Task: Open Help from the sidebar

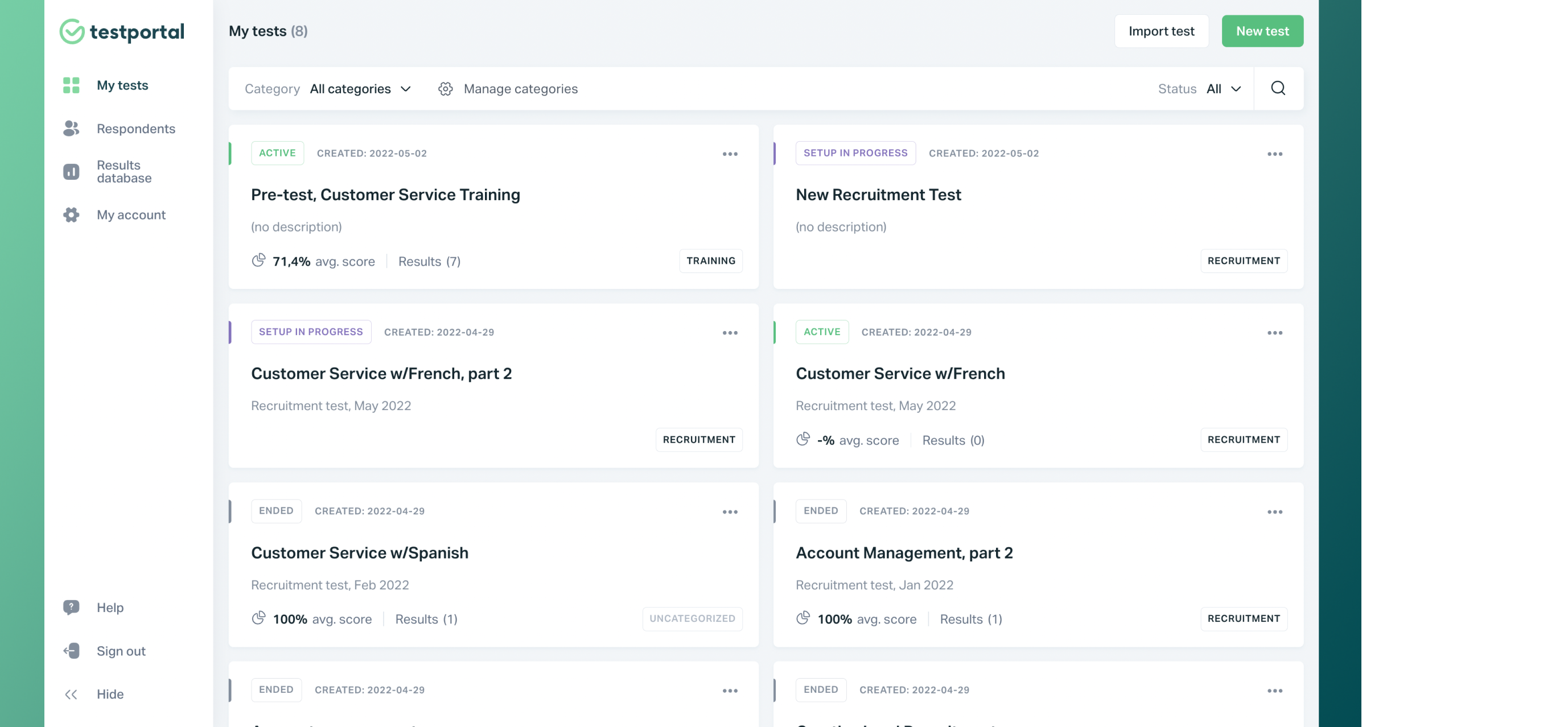Action: tap(110, 607)
